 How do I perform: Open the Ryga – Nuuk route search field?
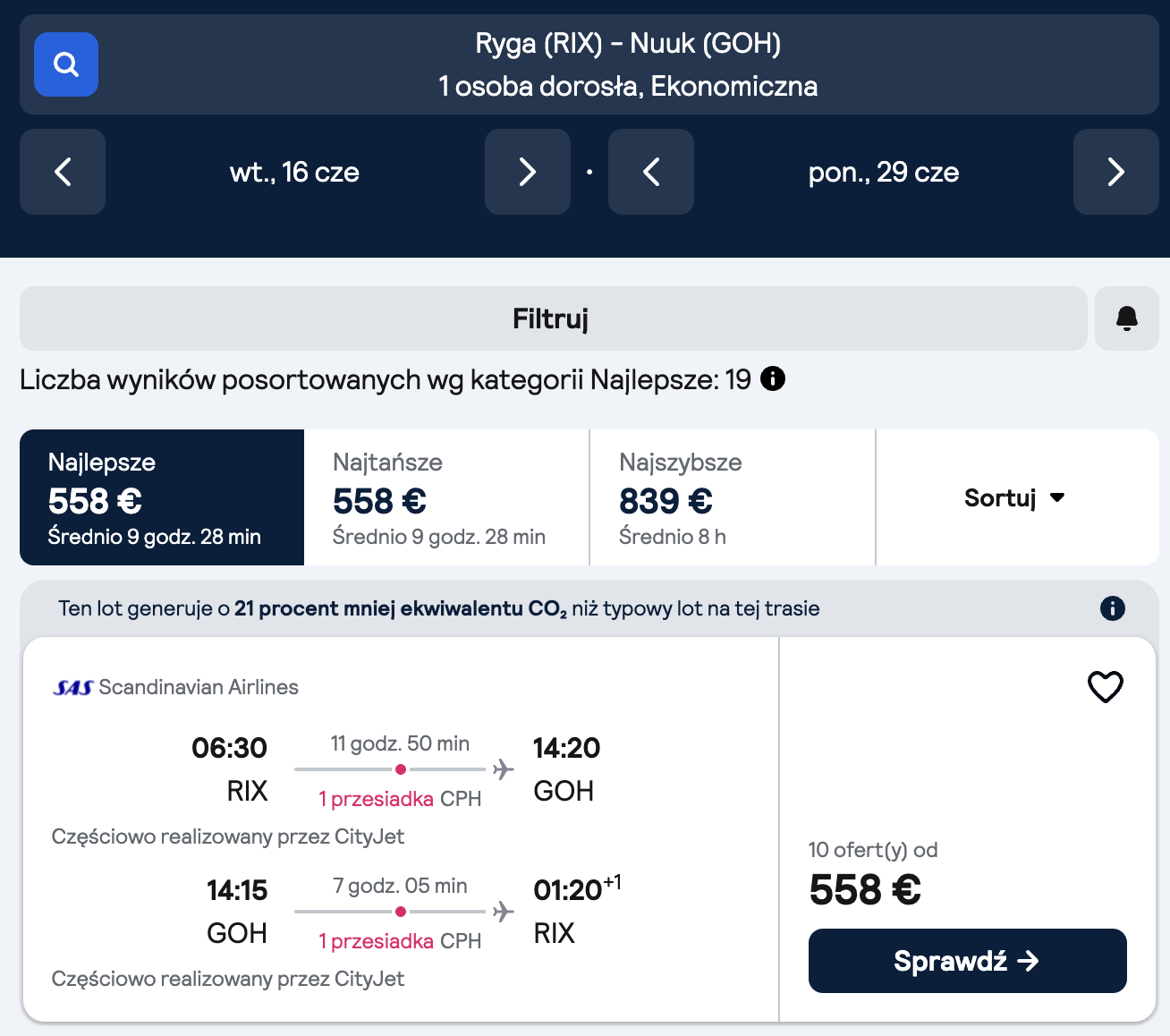click(628, 64)
